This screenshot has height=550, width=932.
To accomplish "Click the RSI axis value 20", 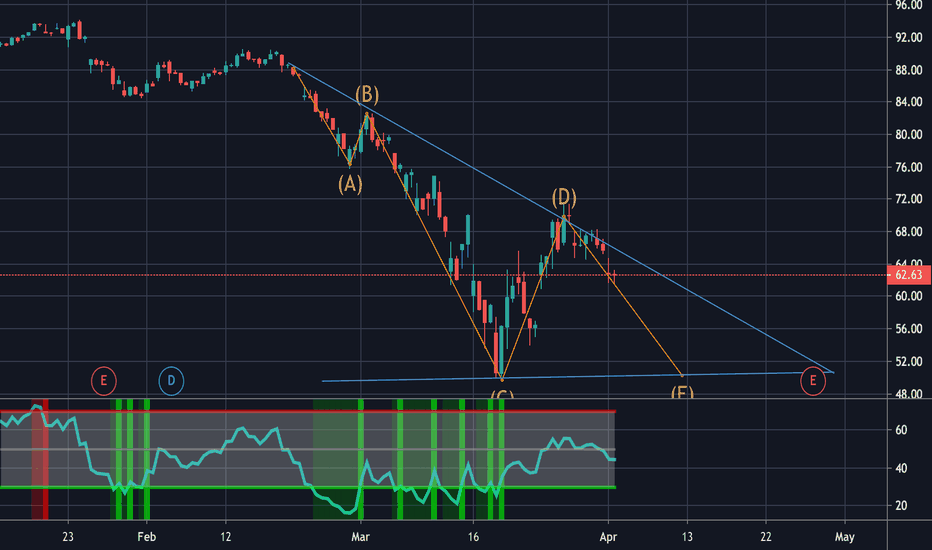I will pos(901,506).
